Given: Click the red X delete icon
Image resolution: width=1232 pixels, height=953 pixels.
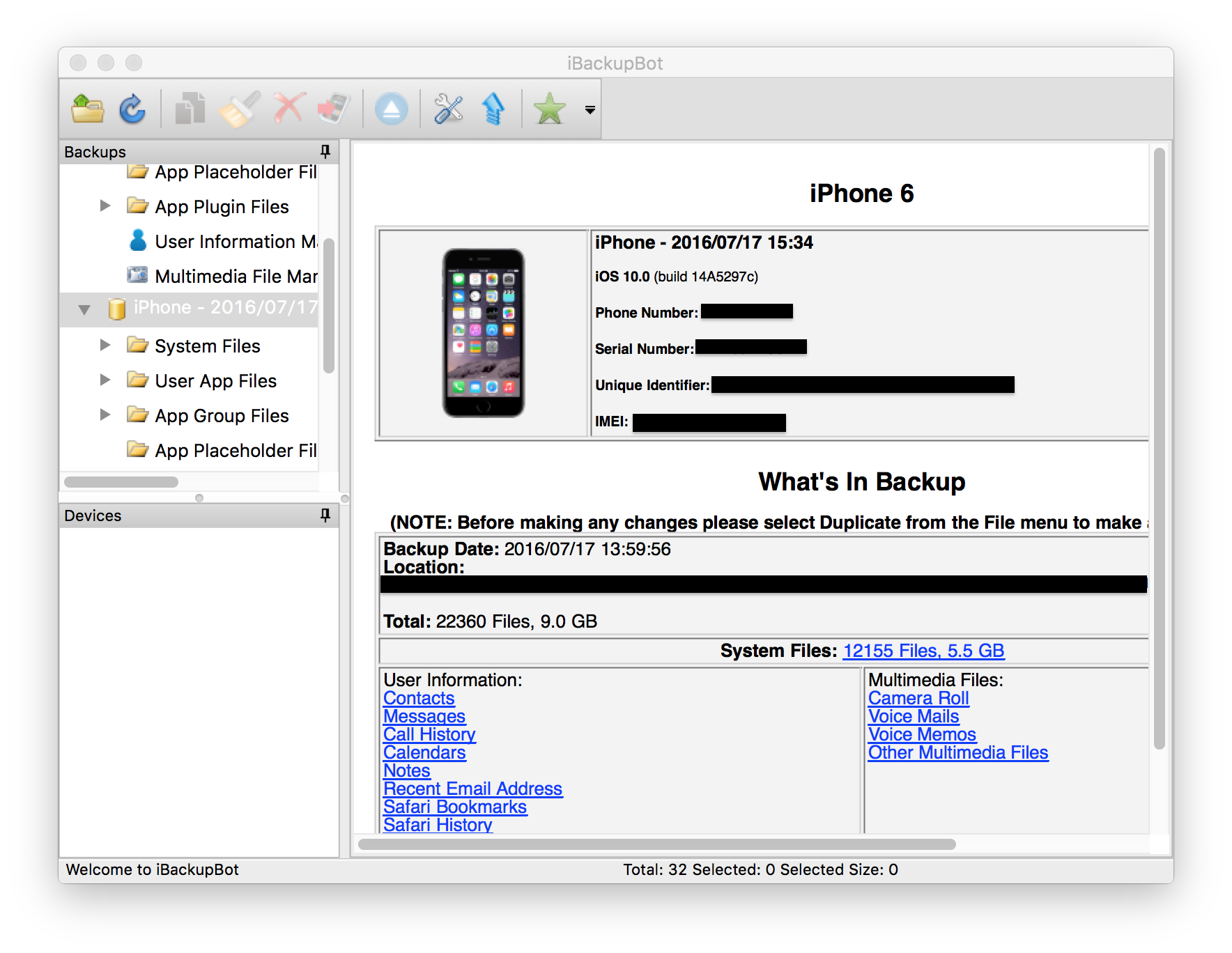Looking at the screenshot, I should [x=288, y=109].
